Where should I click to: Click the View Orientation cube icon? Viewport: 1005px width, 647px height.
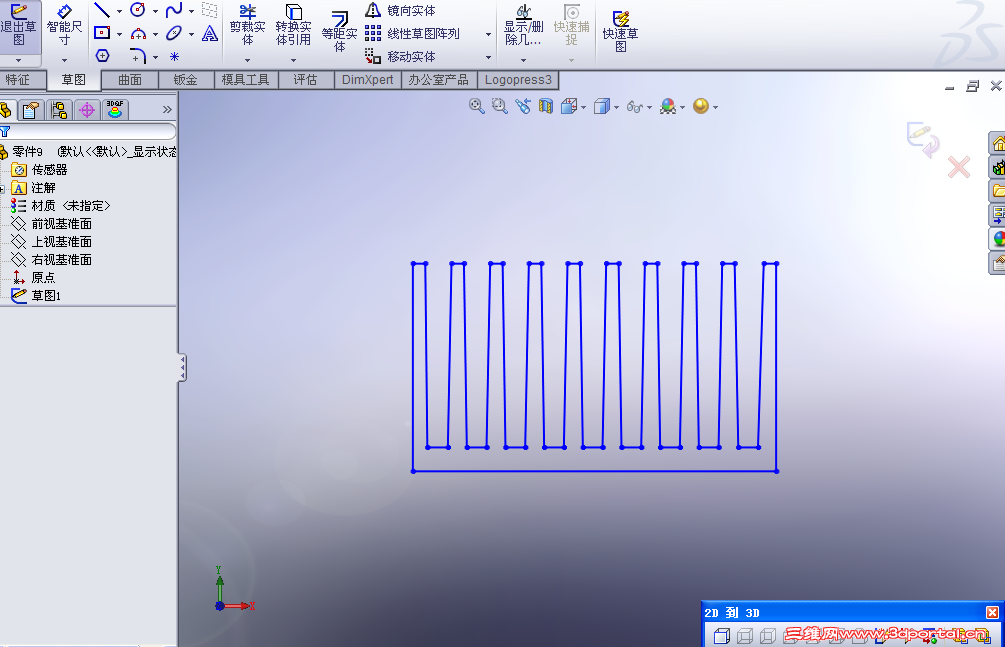tap(569, 106)
